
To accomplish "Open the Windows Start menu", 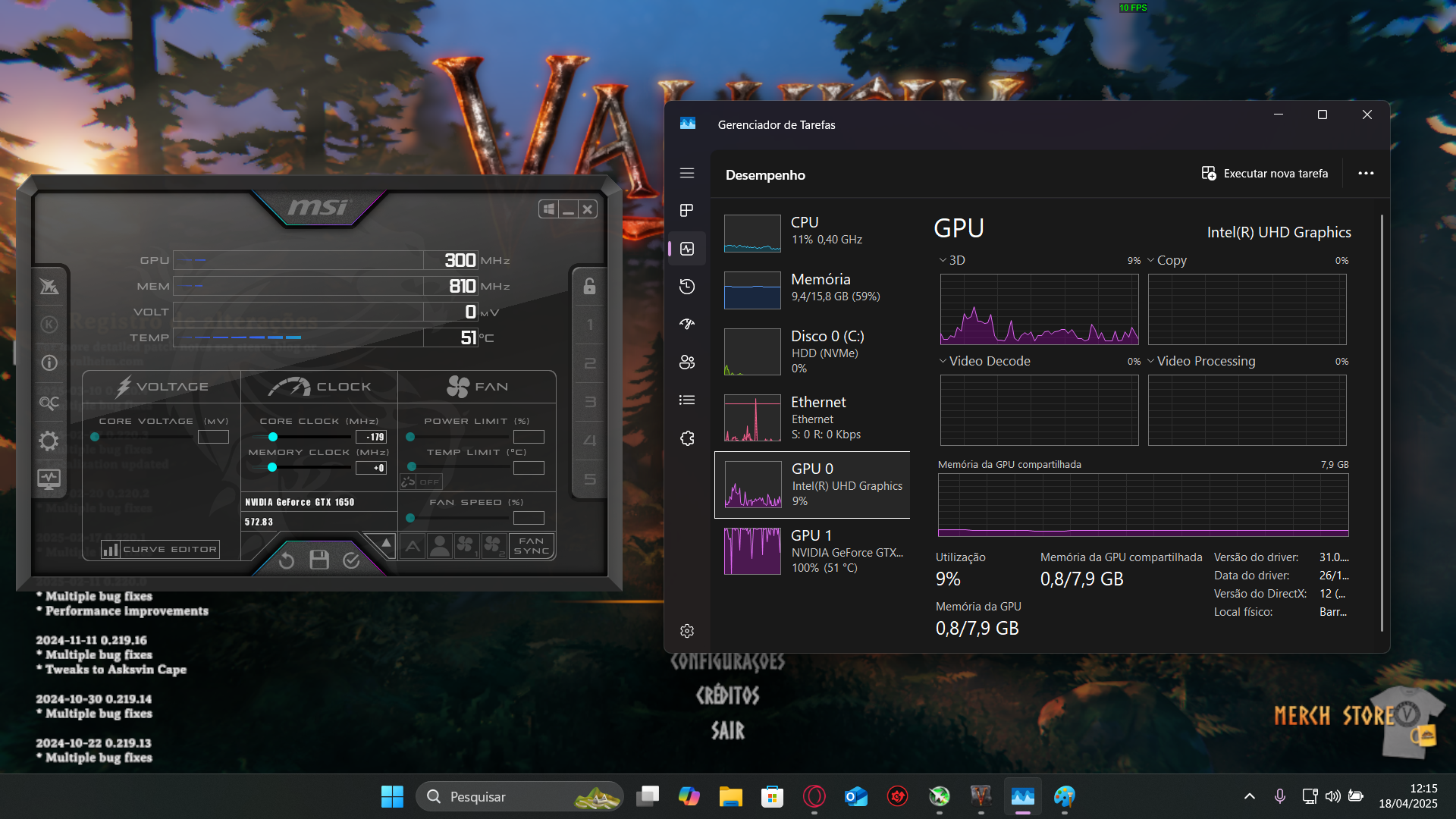I will [x=392, y=796].
